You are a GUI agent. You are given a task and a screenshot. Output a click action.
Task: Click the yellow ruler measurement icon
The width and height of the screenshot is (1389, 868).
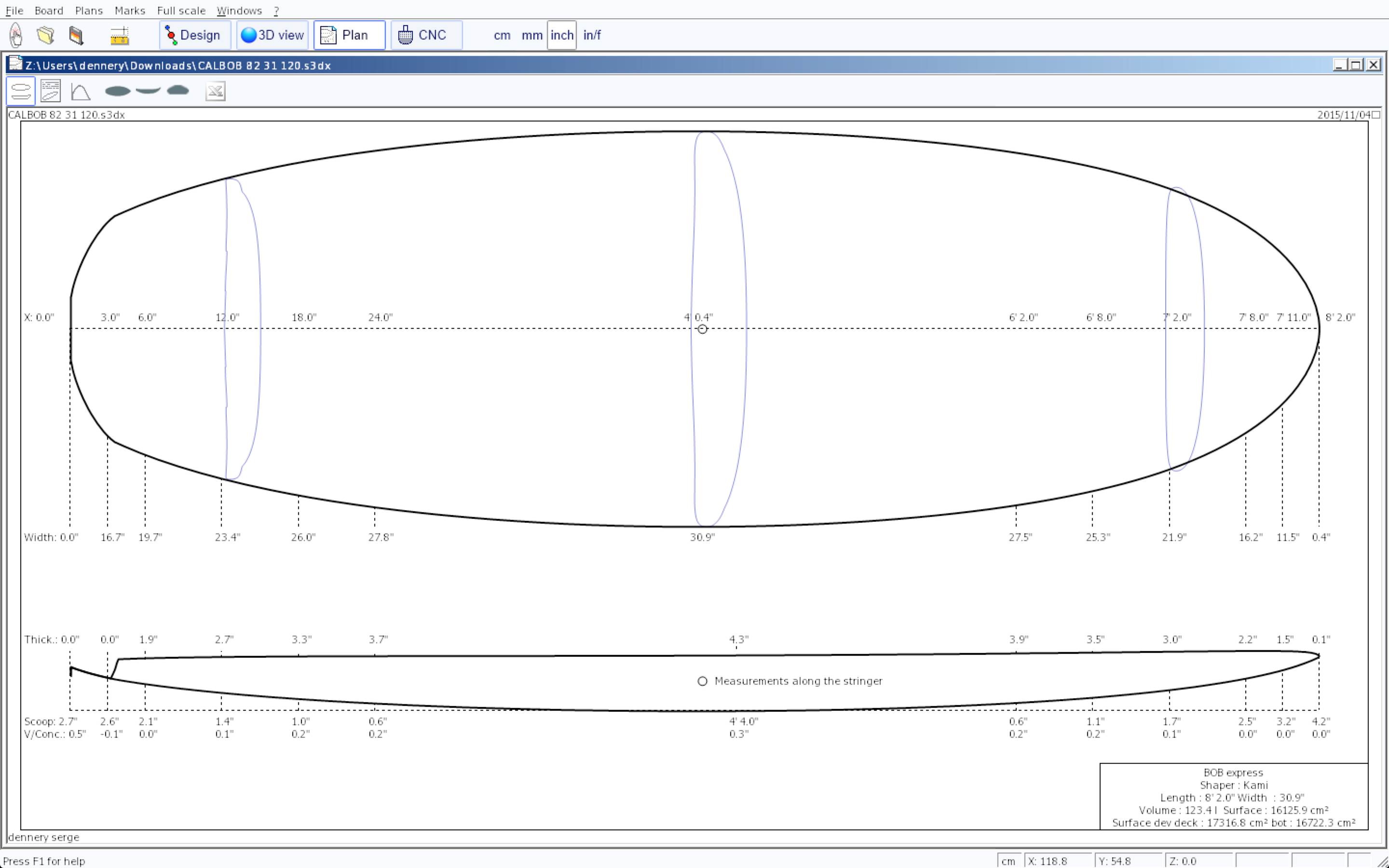click(x=120, y=35)
